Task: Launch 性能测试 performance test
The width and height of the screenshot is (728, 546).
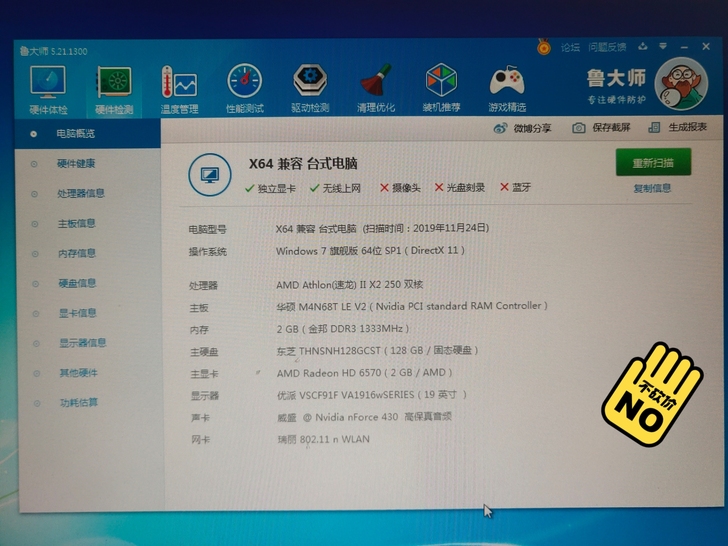Action: (245, 89)
